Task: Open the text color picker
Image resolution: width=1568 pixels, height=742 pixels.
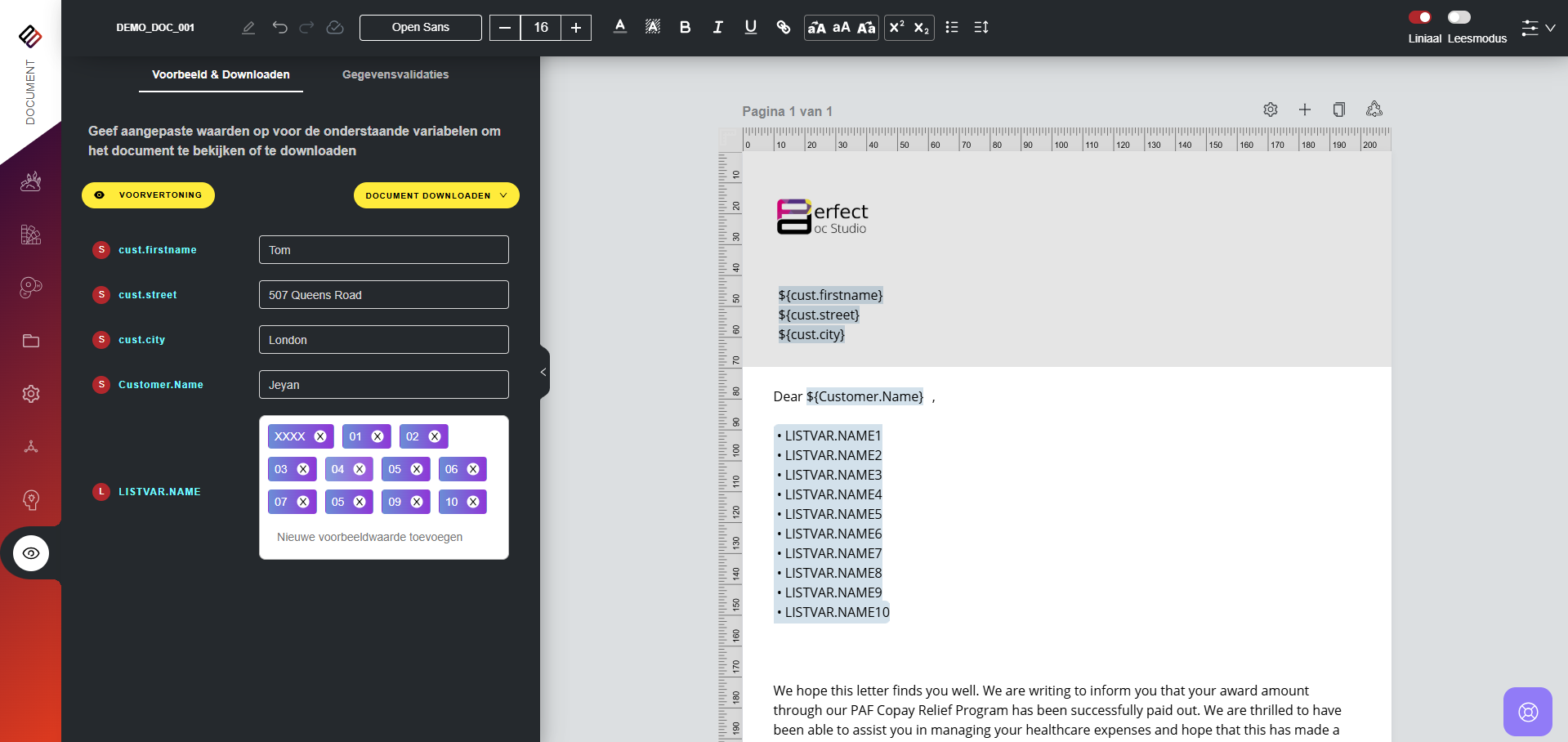Action: point(620,27)
